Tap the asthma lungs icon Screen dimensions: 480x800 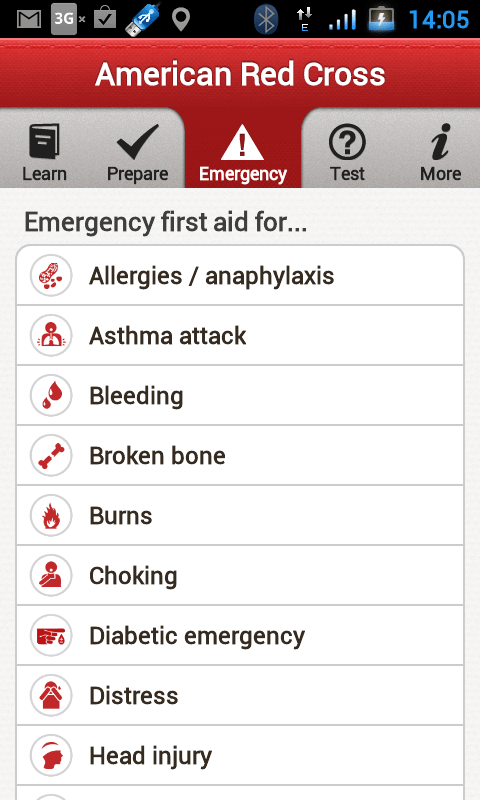[x=50, y=336]
